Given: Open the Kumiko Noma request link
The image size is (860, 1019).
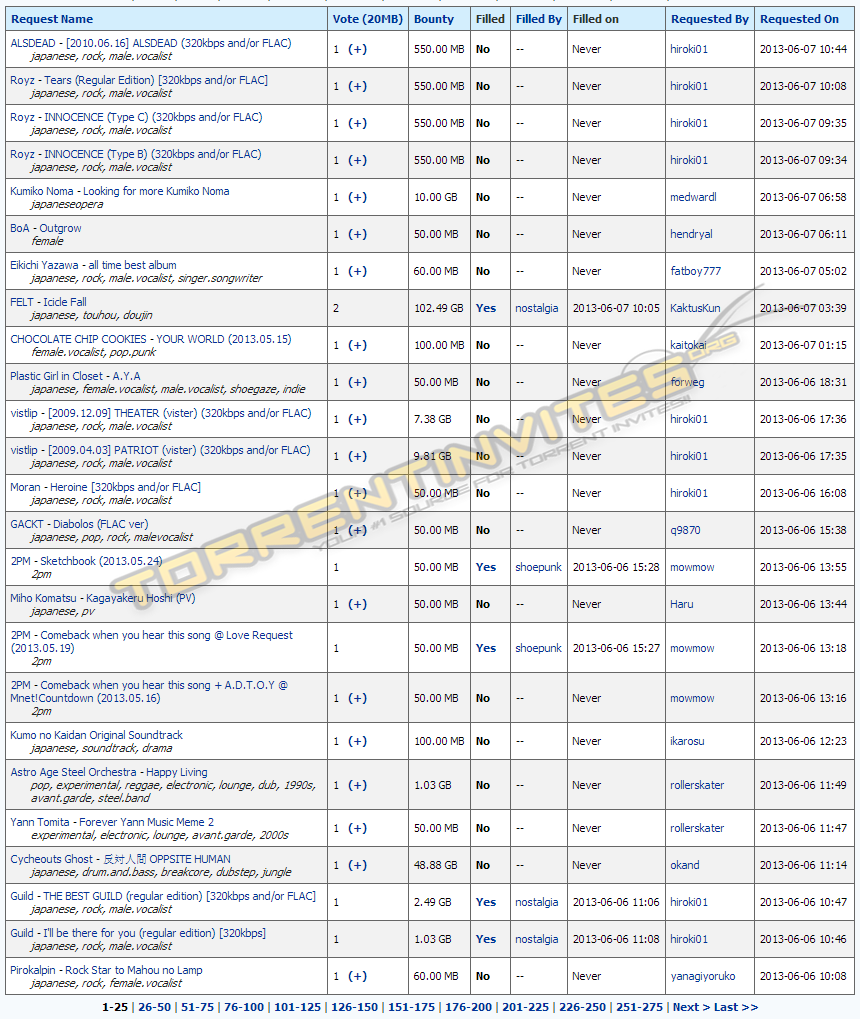Looking at the screenshot, I should [120, 192].
